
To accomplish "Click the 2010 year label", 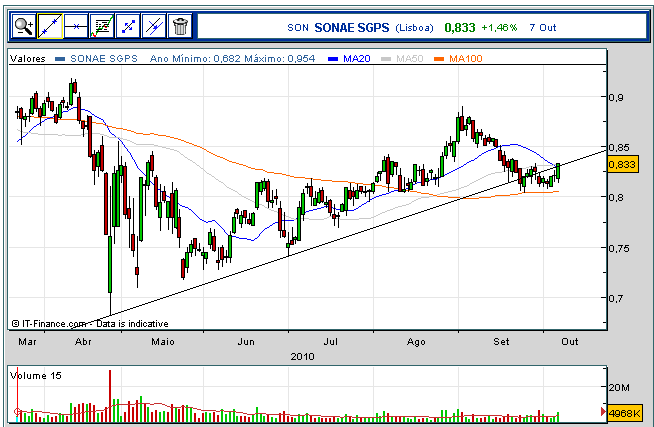I will tap(302, 357).
